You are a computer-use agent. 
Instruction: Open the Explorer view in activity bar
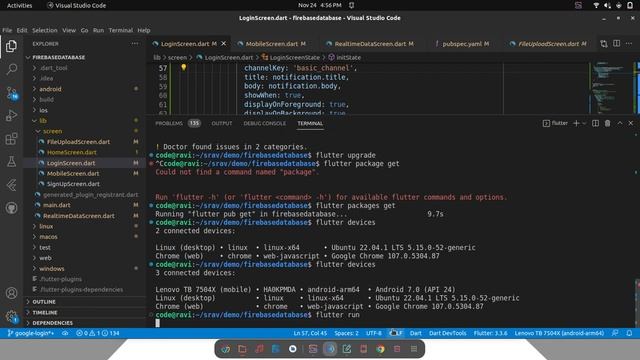pyautogui.click(x=11, y=46)
